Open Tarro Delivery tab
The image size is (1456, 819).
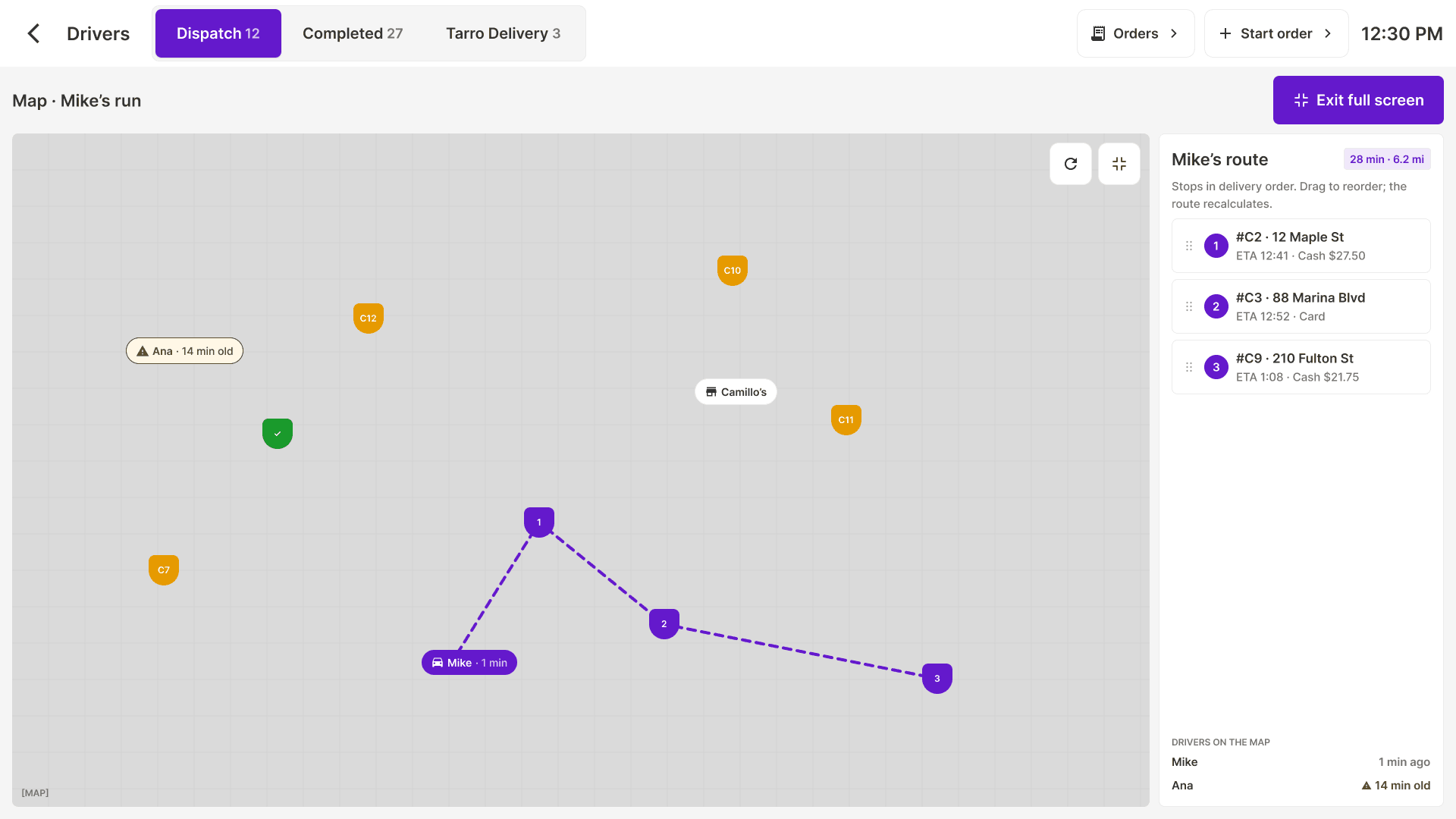point(504,33)
